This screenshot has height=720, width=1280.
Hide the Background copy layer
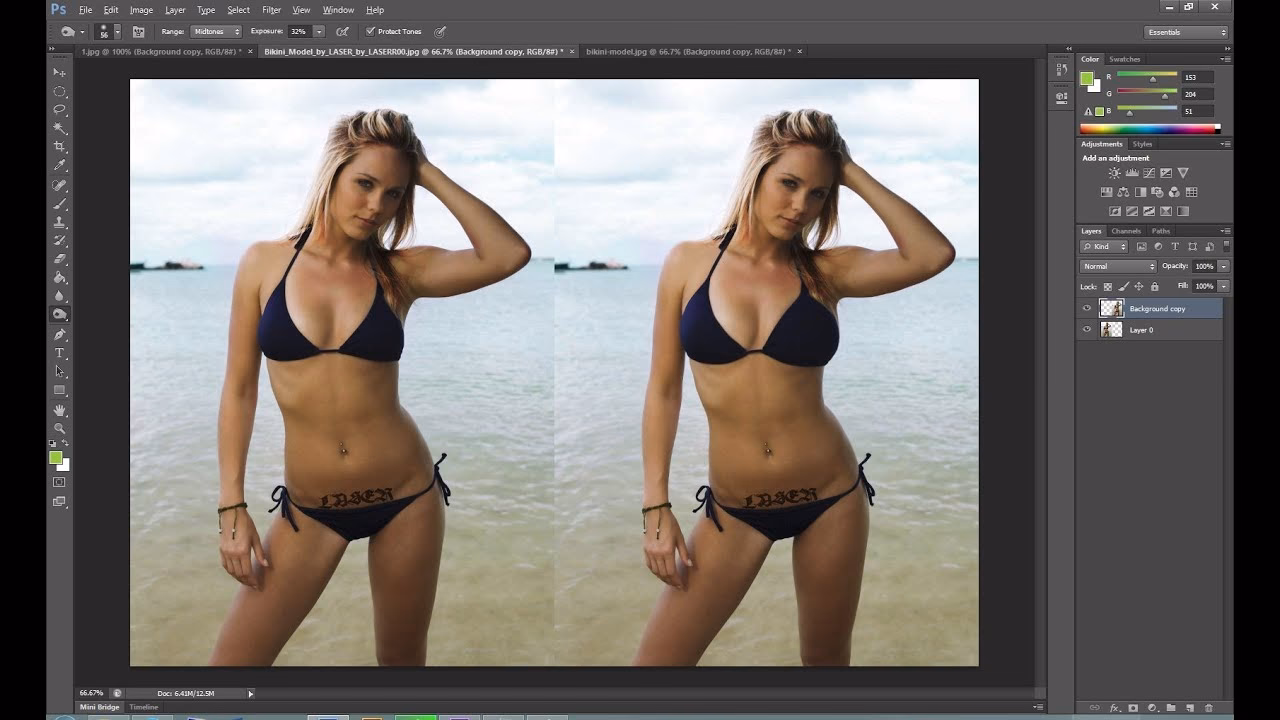click(x=1086, y=308)
